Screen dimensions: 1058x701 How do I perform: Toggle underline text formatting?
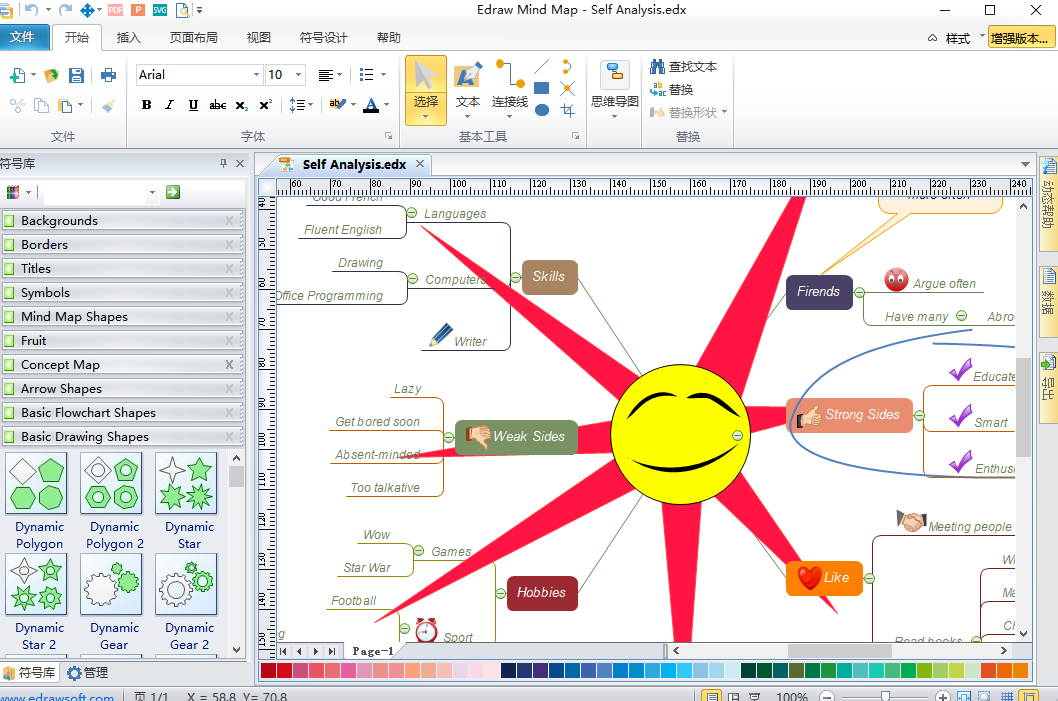pyautogui.click(x=193, y=105)
